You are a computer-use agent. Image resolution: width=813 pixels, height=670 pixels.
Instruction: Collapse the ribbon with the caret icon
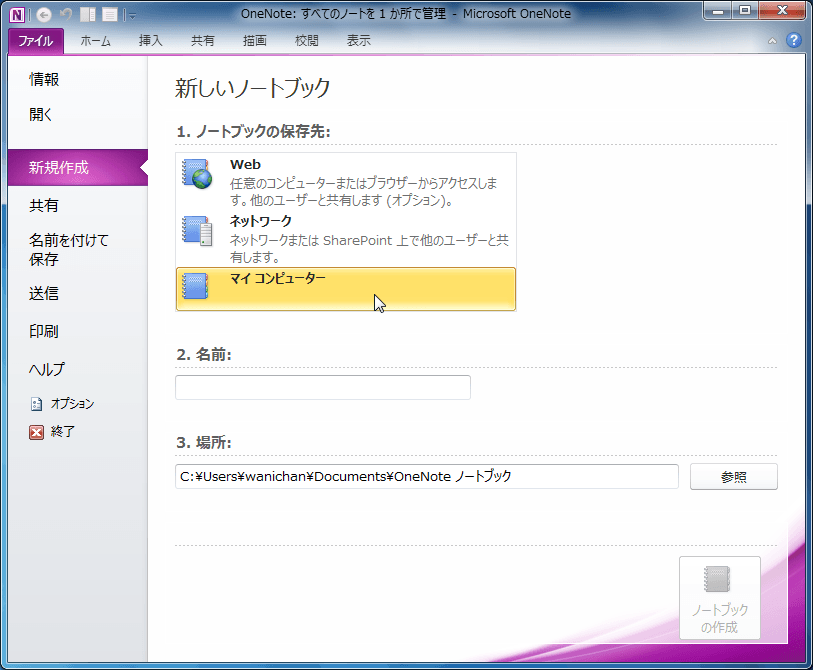[772, 40]
